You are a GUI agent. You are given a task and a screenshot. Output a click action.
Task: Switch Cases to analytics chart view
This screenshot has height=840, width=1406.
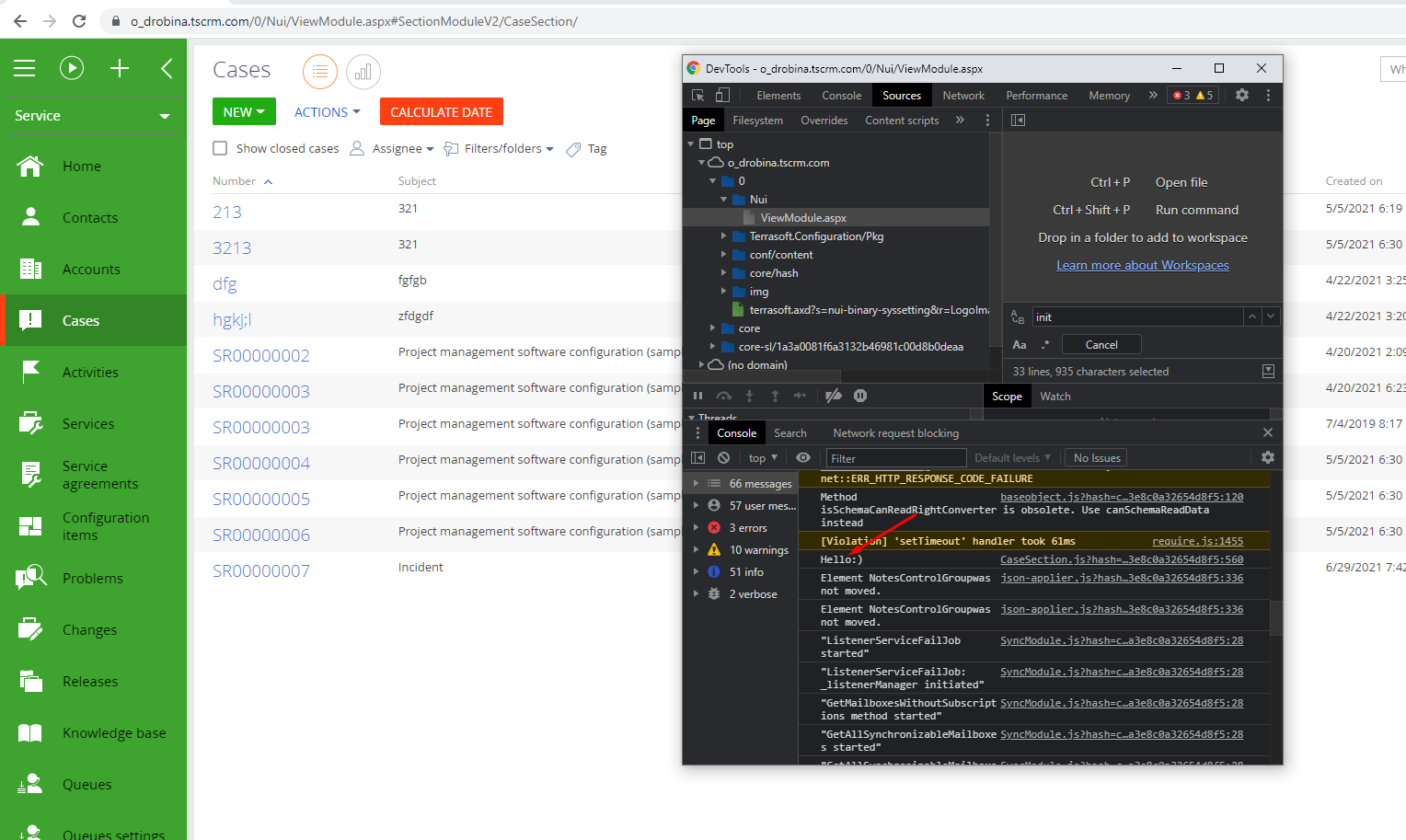click(363, 72)
